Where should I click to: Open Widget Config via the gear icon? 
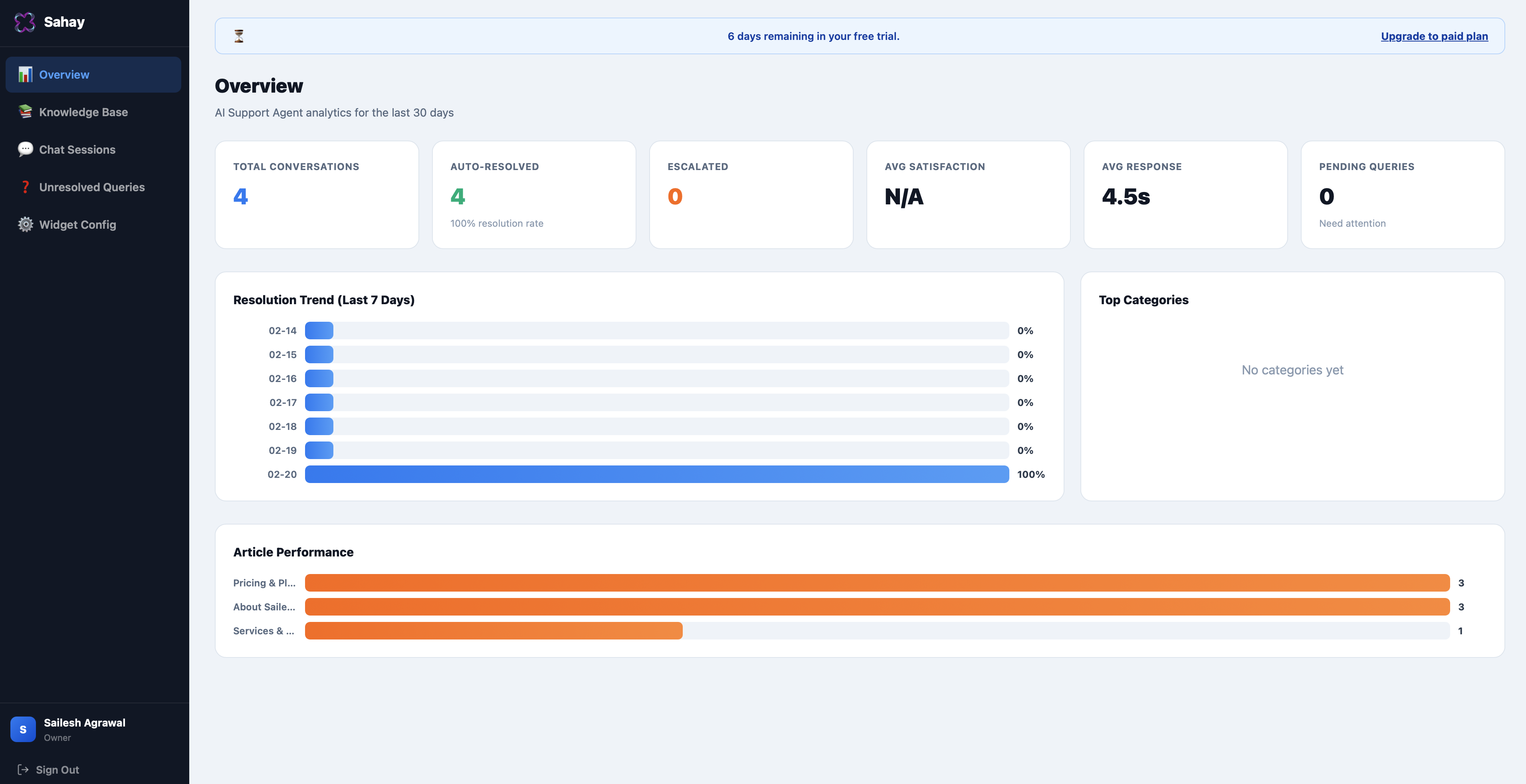tap(25, 224)
